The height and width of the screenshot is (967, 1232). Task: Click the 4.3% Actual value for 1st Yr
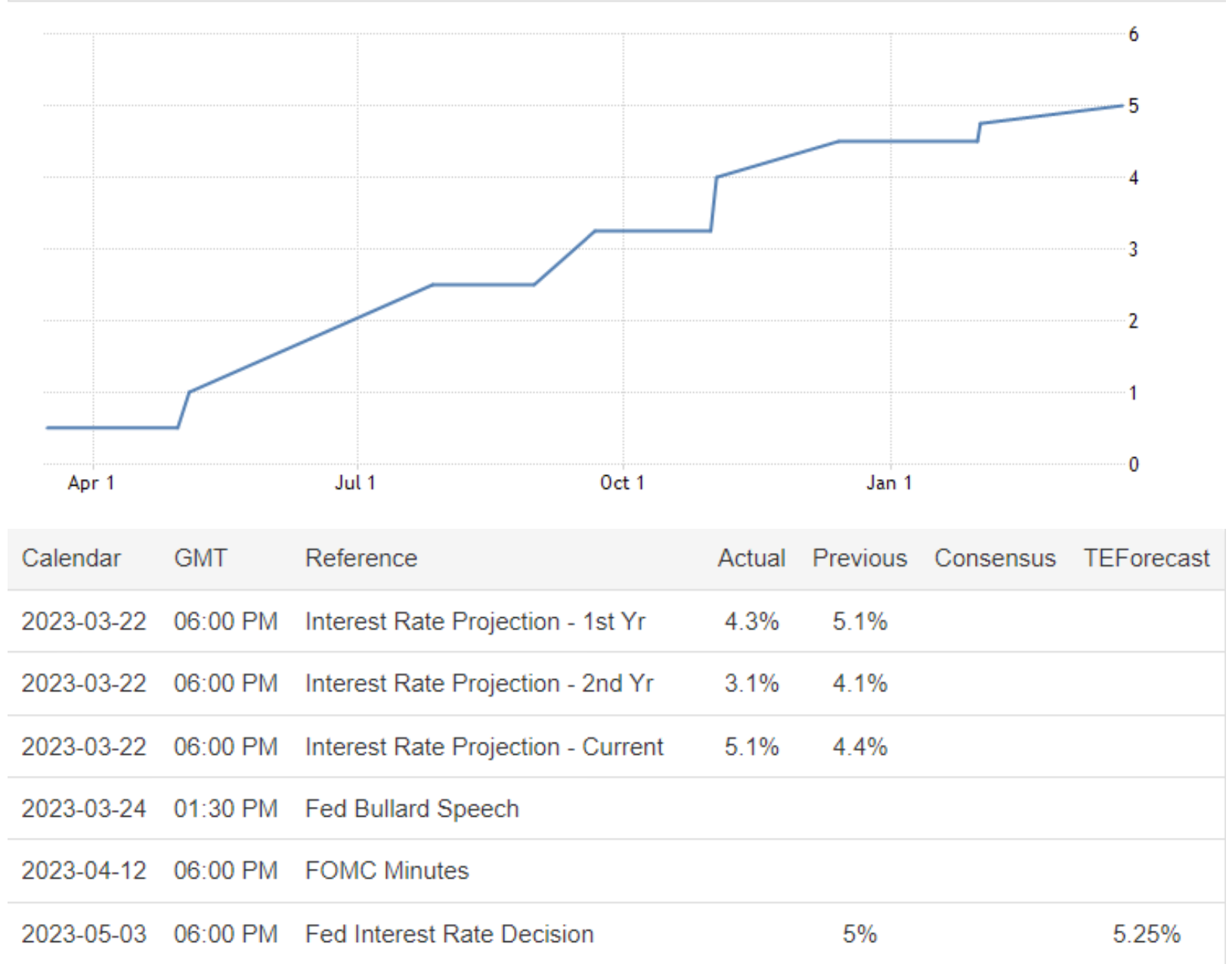pos(751,622)
